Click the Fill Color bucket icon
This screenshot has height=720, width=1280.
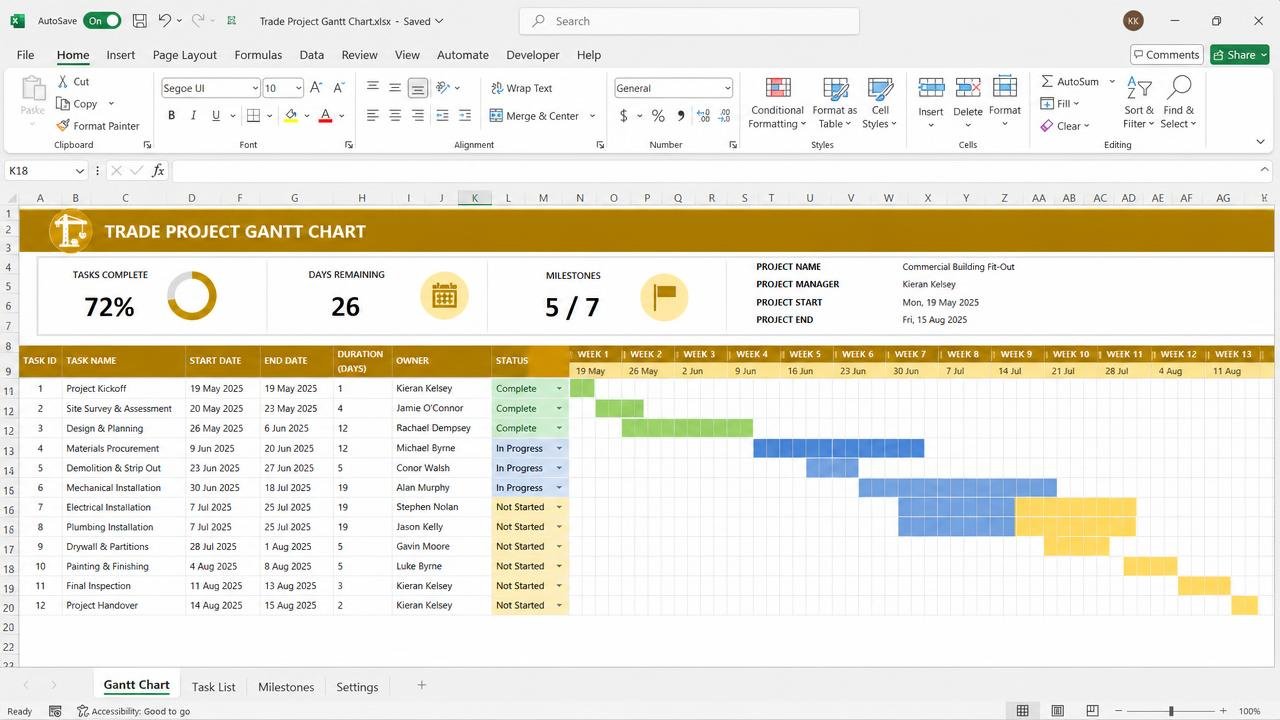point(291,116)
